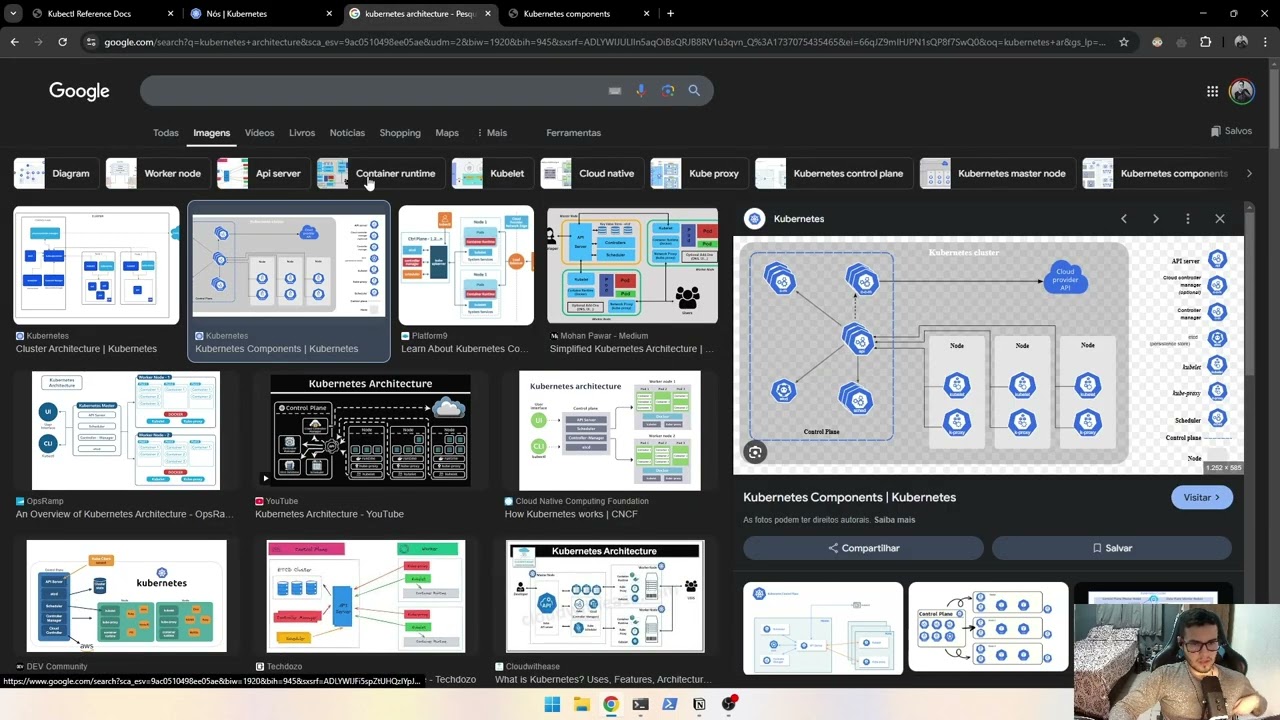Filter by Container runtime chip
Screen dimensions: 1280x720
point(381,173)
